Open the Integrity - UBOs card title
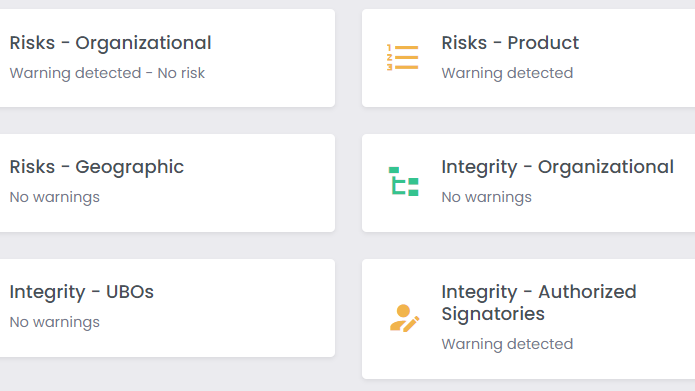This screenshot has width=695, height=391. tap(82, 292)
